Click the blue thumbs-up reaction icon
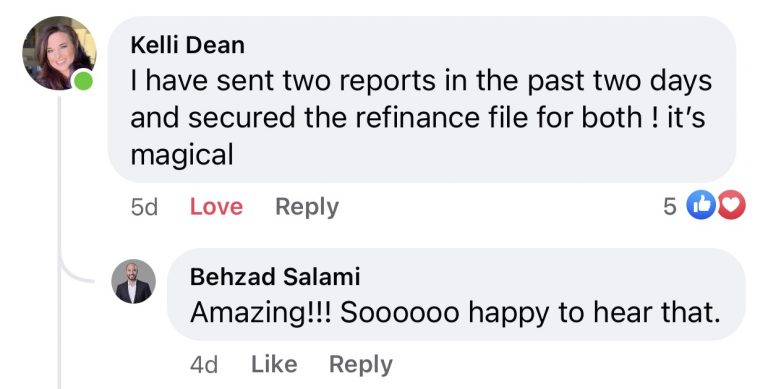 pos(701,205)
